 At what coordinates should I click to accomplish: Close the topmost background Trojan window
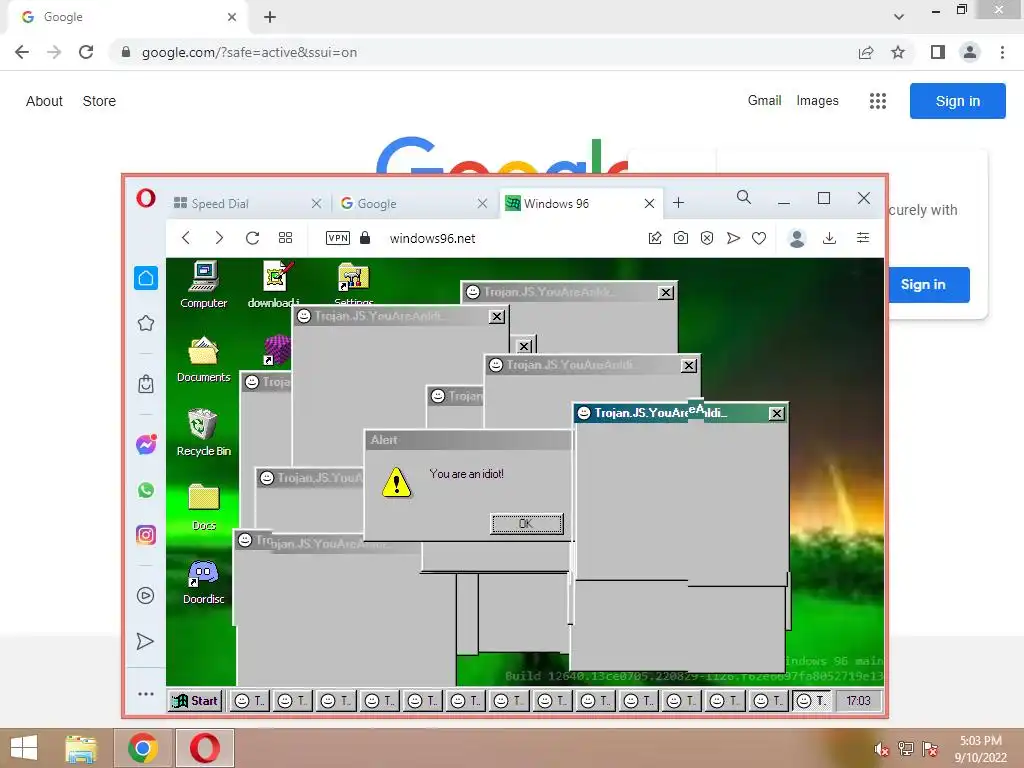(665, 293)
